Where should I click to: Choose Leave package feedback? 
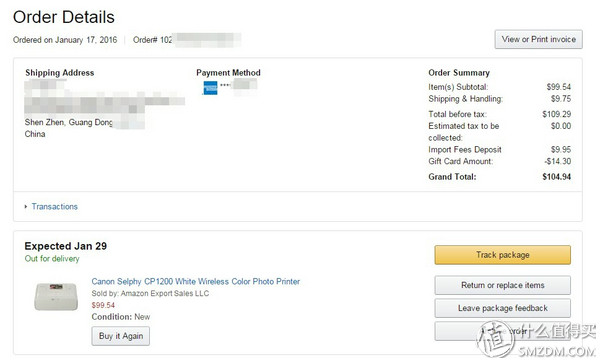(502, 308)
